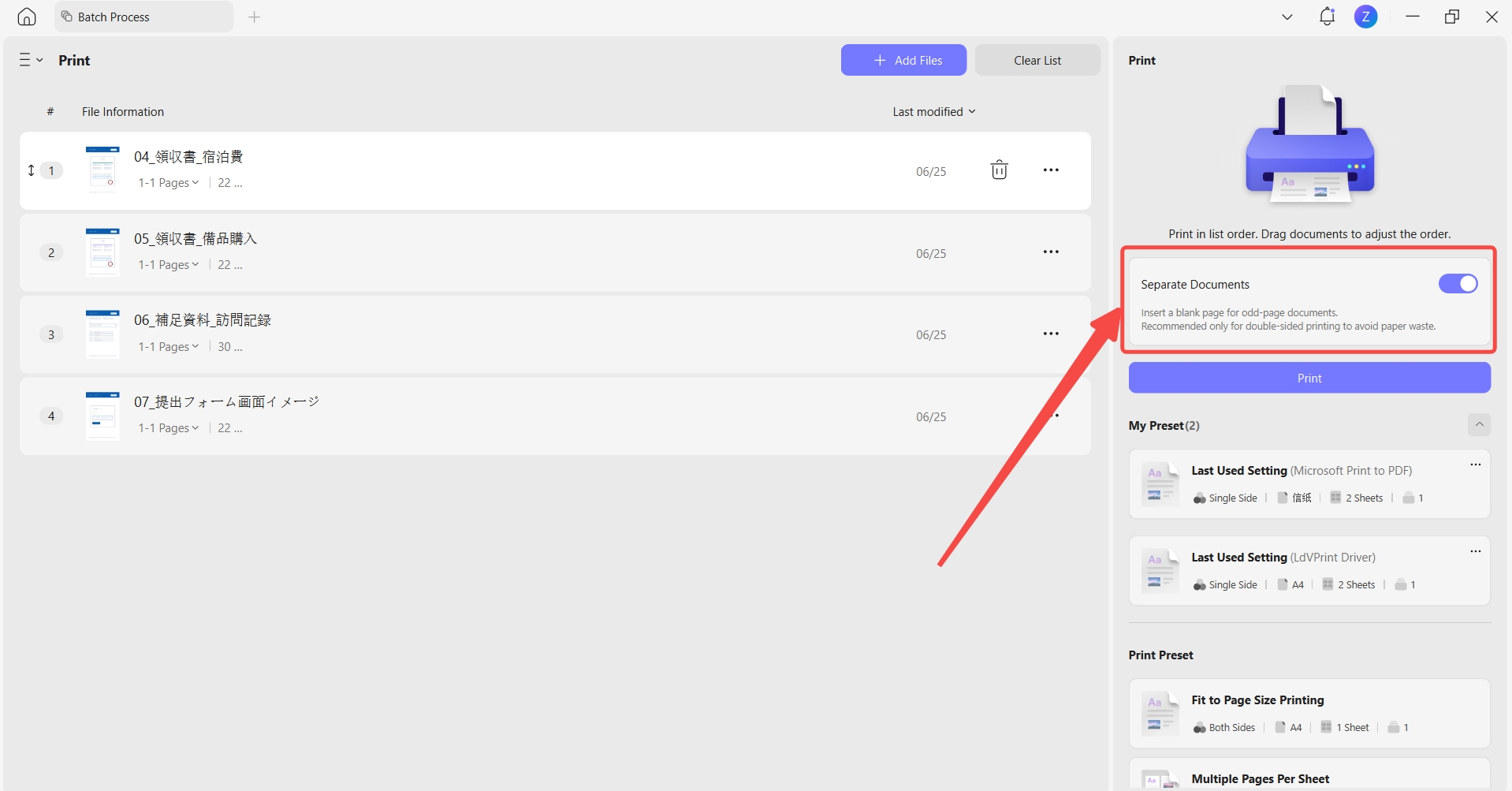1512x791 pixels.
Task: Click the reorder handle on row 1
Action: tap(32, 170)
